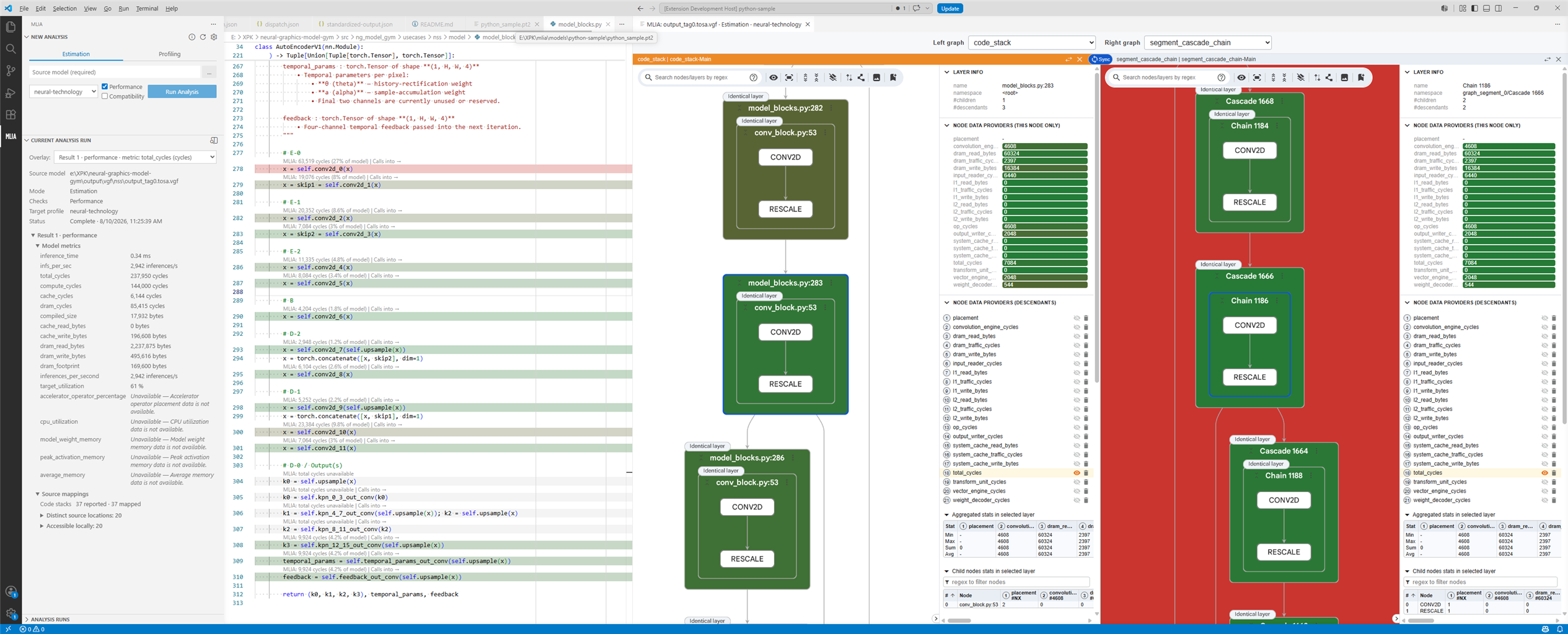
Task: Expand Distinct source locations: 20
Action: tap(42, 516)
